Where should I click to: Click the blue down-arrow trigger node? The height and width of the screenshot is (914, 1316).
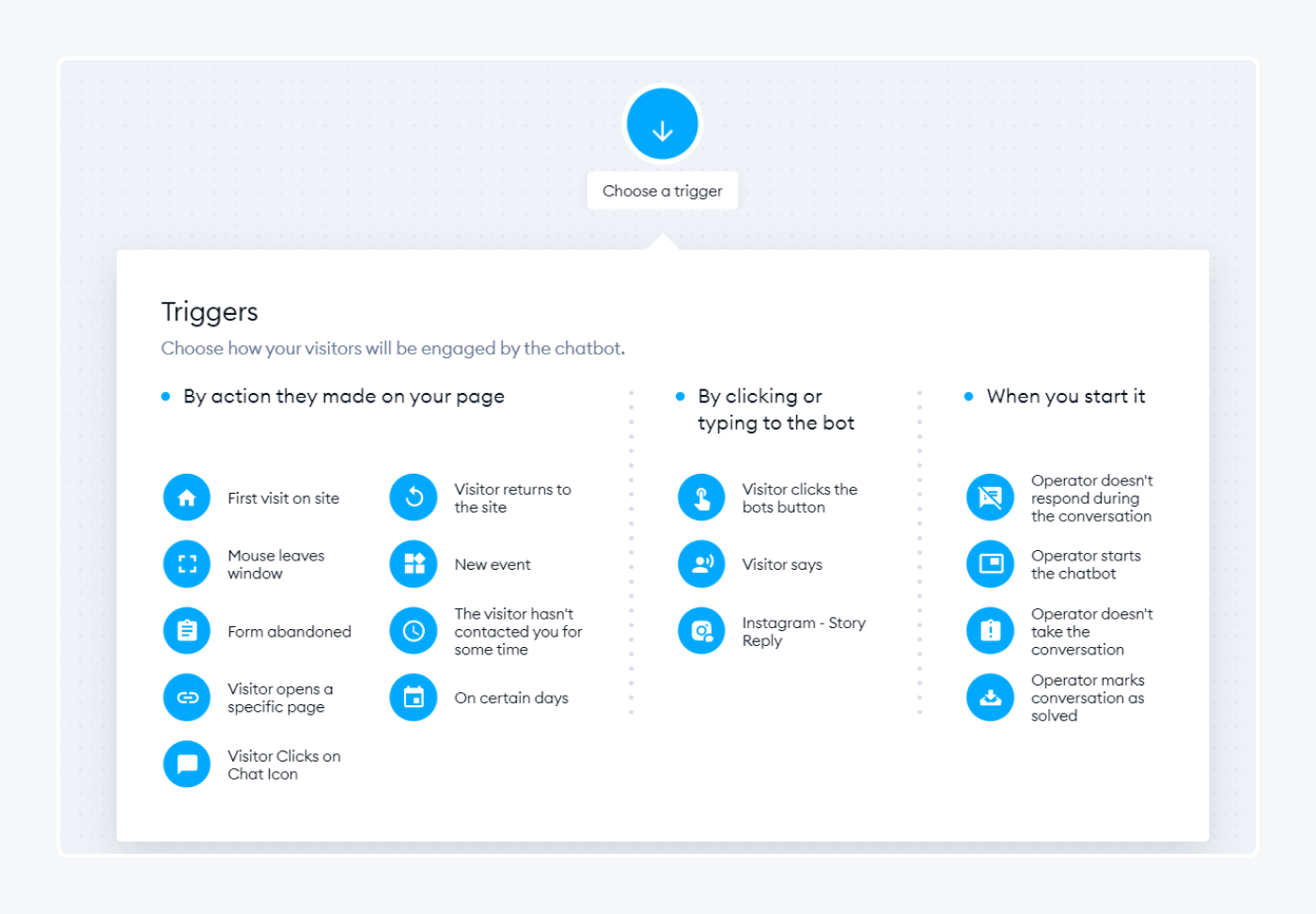663,124
